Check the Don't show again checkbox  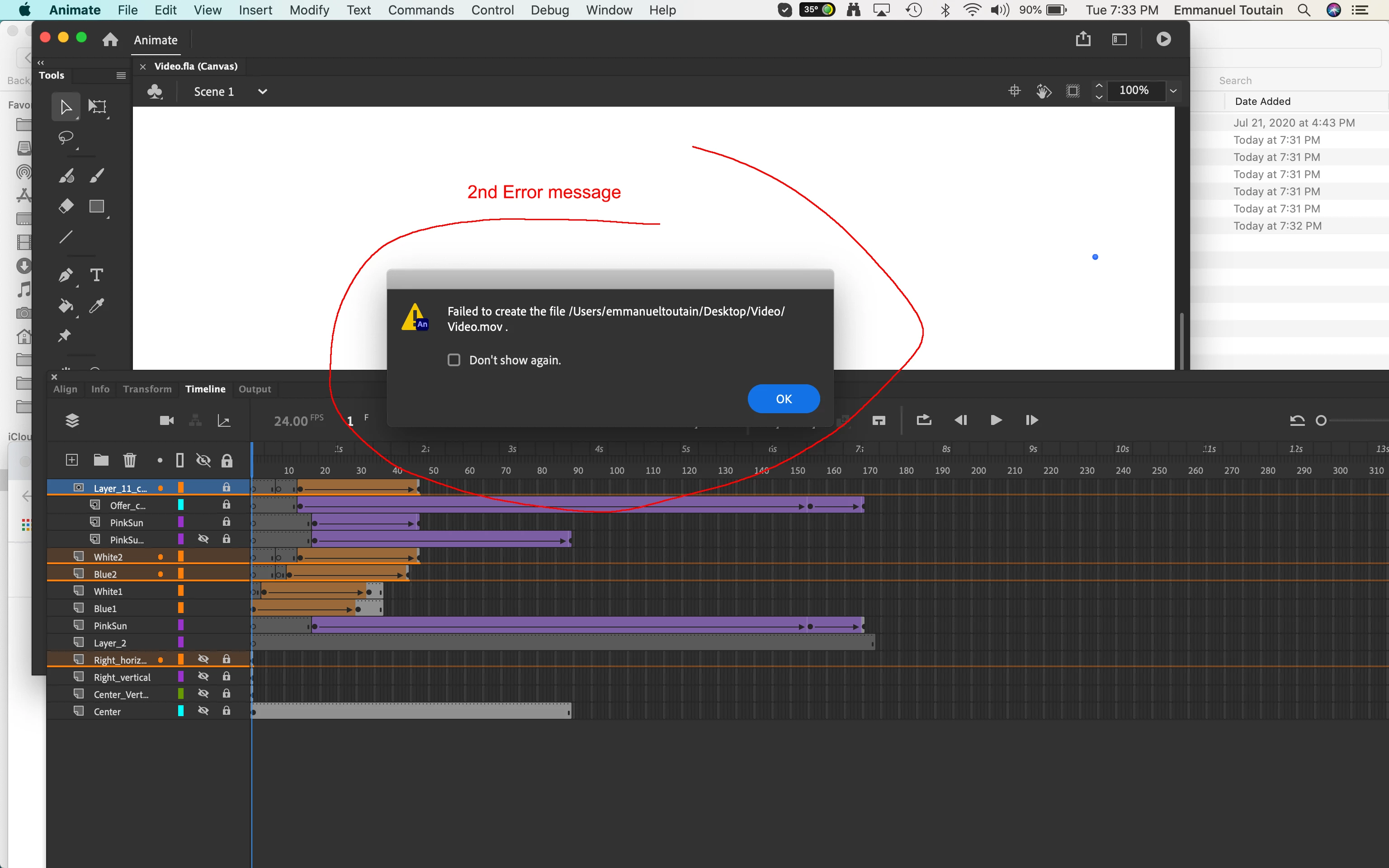pos(454,360)
